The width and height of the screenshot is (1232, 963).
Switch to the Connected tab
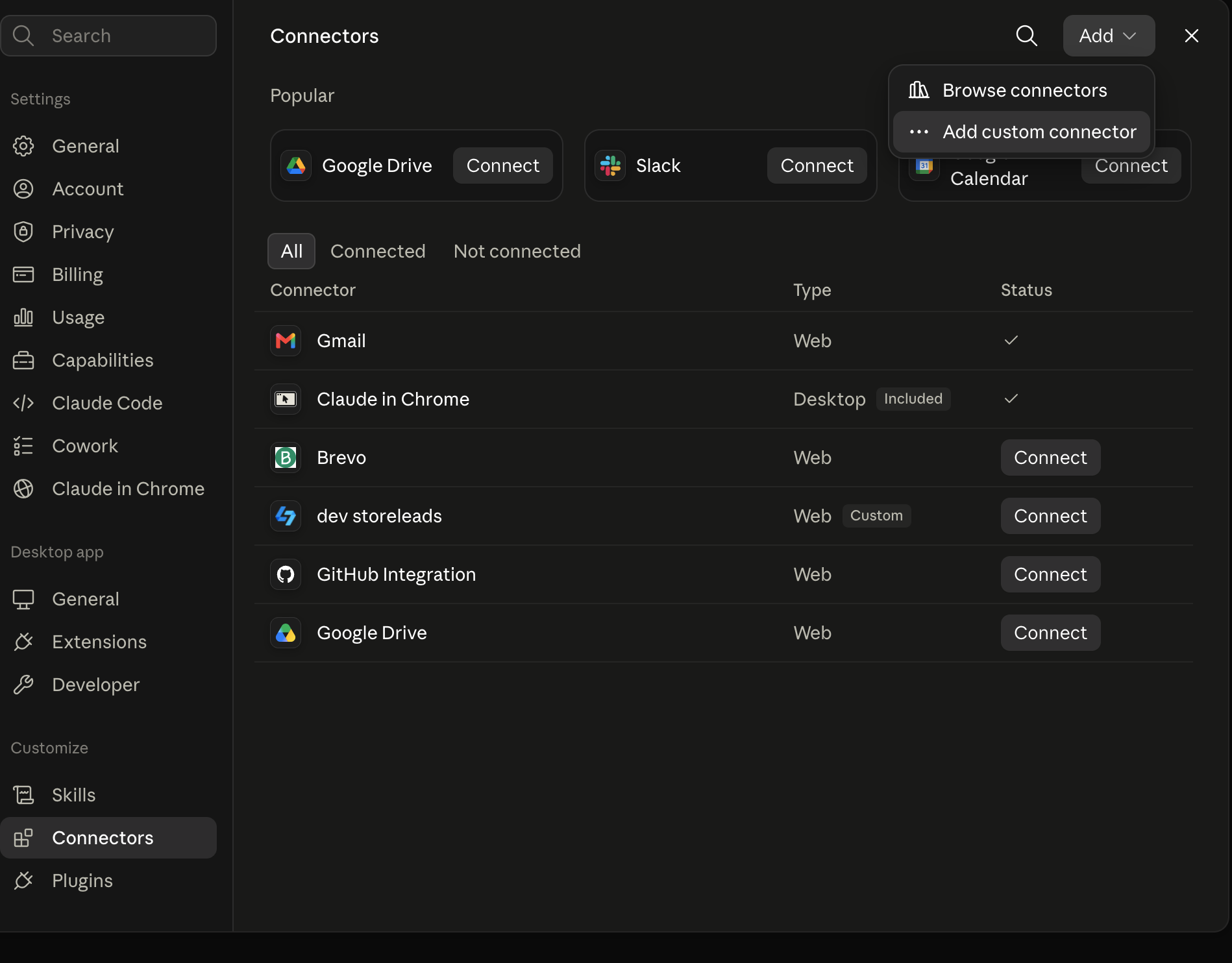[378, 251]
